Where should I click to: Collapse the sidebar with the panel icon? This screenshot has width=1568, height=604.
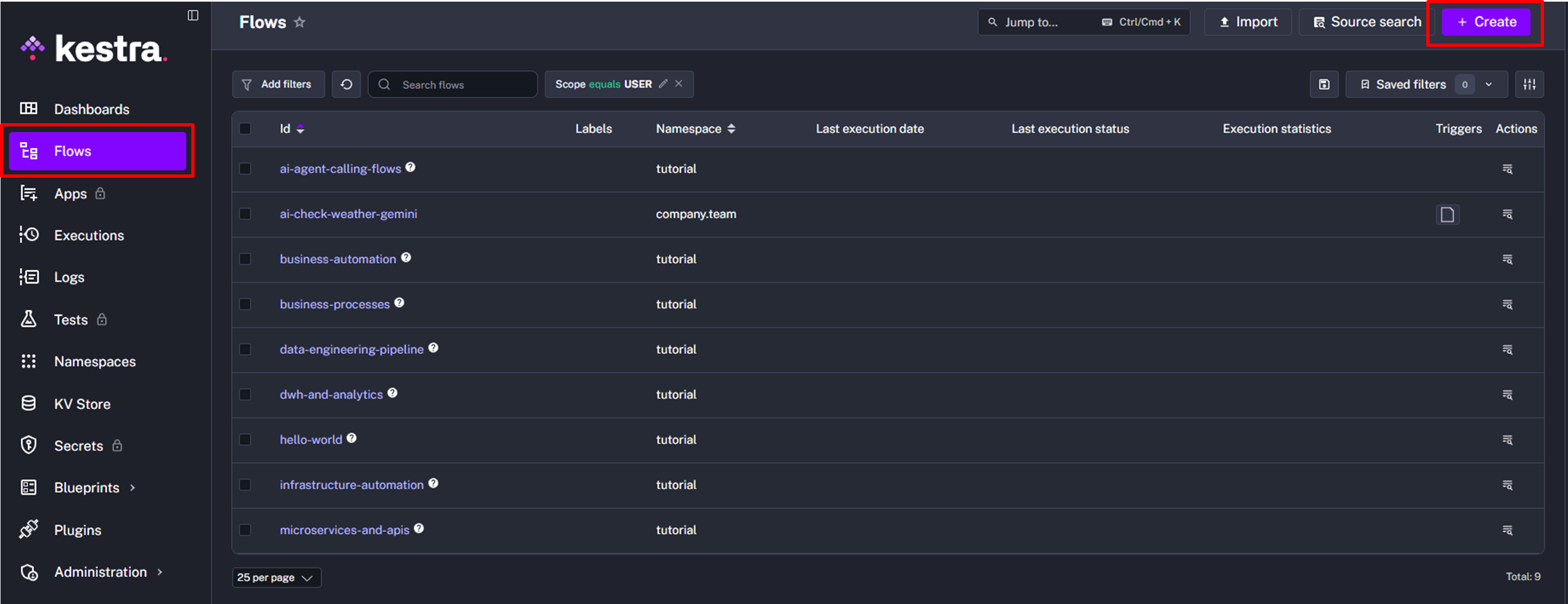coord(193,15)
